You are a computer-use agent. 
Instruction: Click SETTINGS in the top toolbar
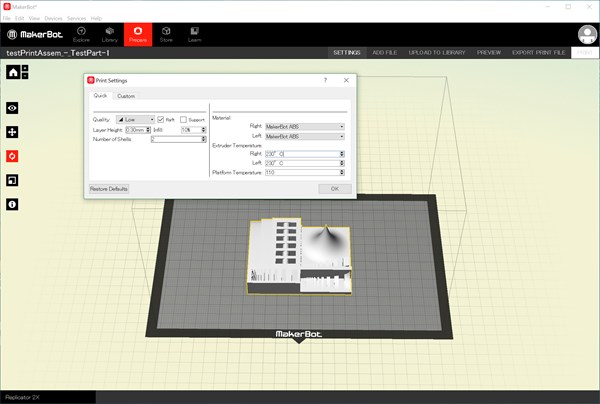(x=347, y=52)
